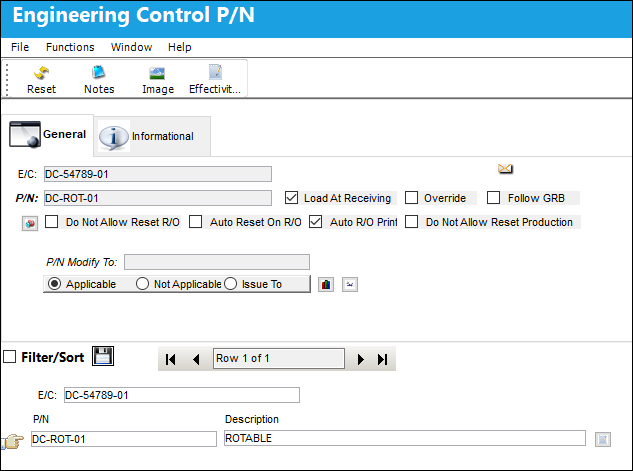
Task: Click the floppy disk save icon
Action: point(103,356)
